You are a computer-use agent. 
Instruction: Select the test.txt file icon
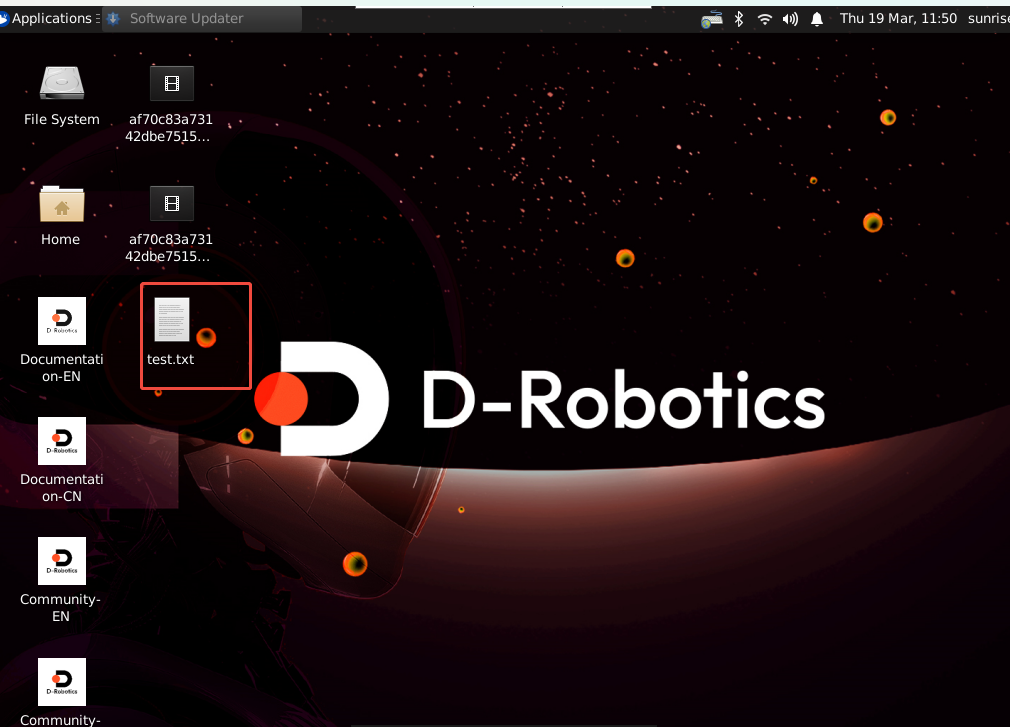172,319
